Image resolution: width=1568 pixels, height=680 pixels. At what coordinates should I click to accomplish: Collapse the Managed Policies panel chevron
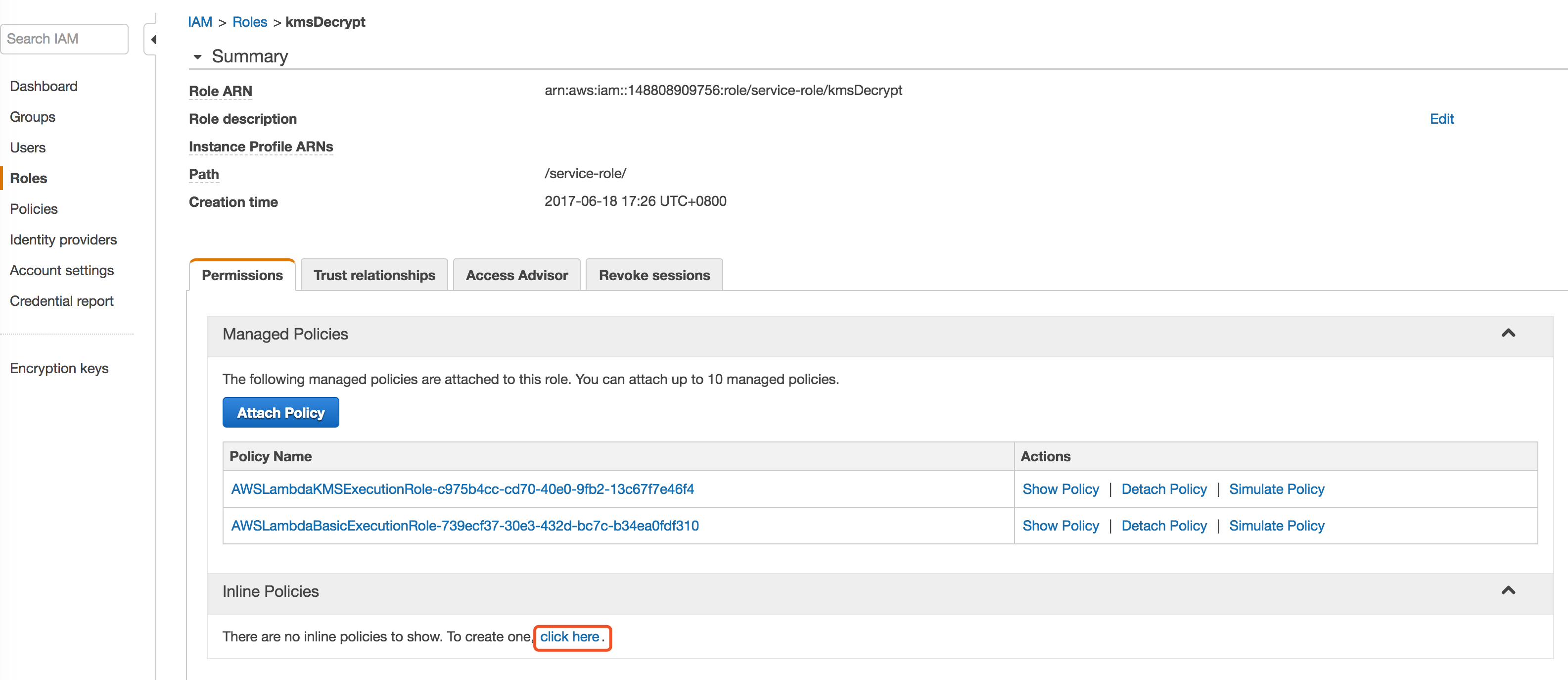(1508, 333)
